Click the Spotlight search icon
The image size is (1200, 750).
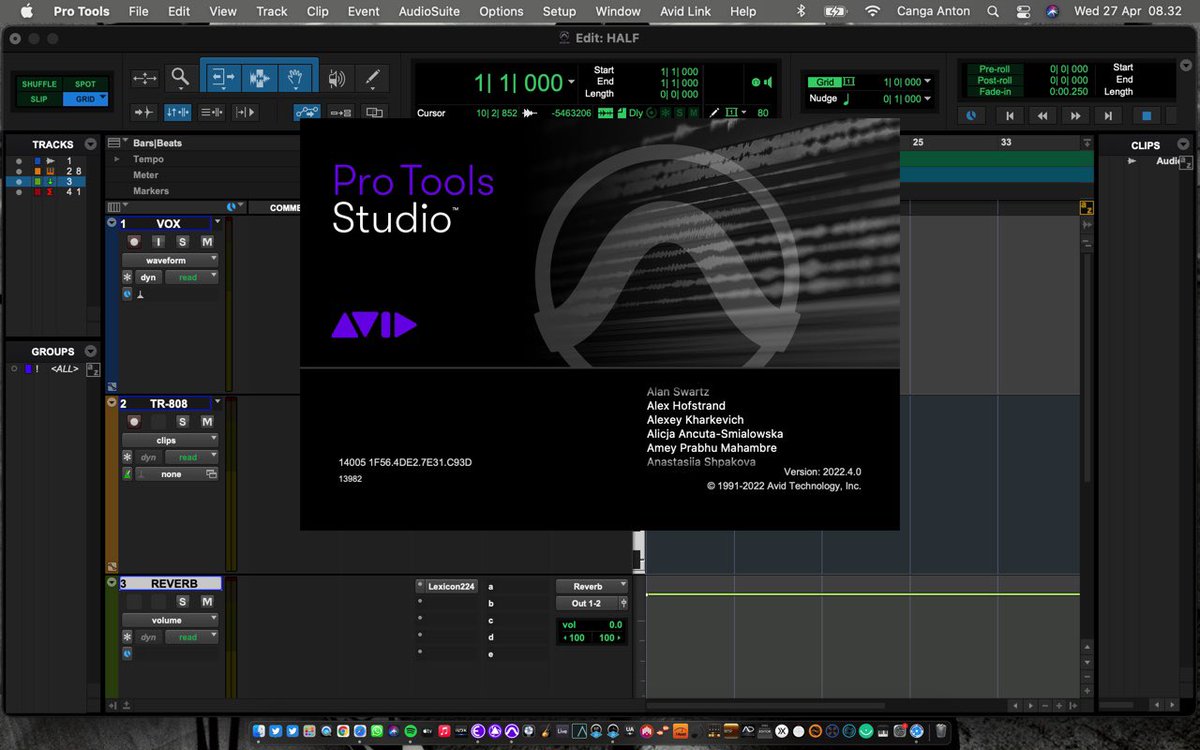[x=993, y=11]
